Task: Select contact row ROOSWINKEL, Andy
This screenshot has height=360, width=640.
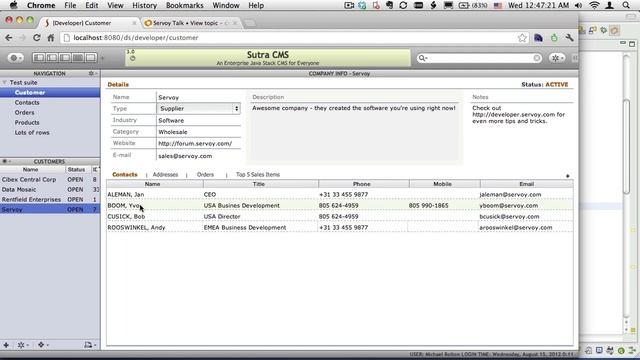Action: click(340, 227)
